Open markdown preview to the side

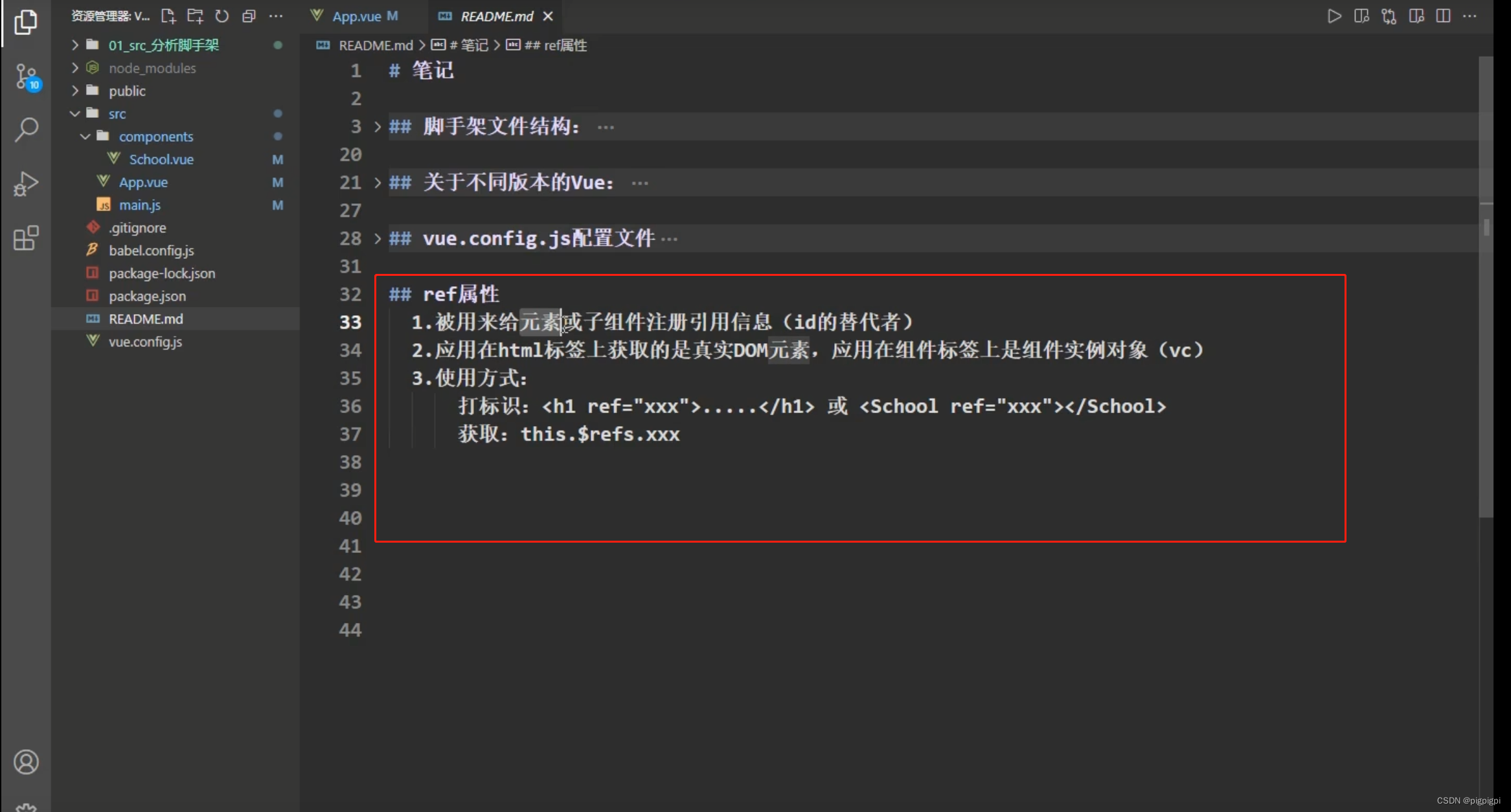tap(1361, 16)
